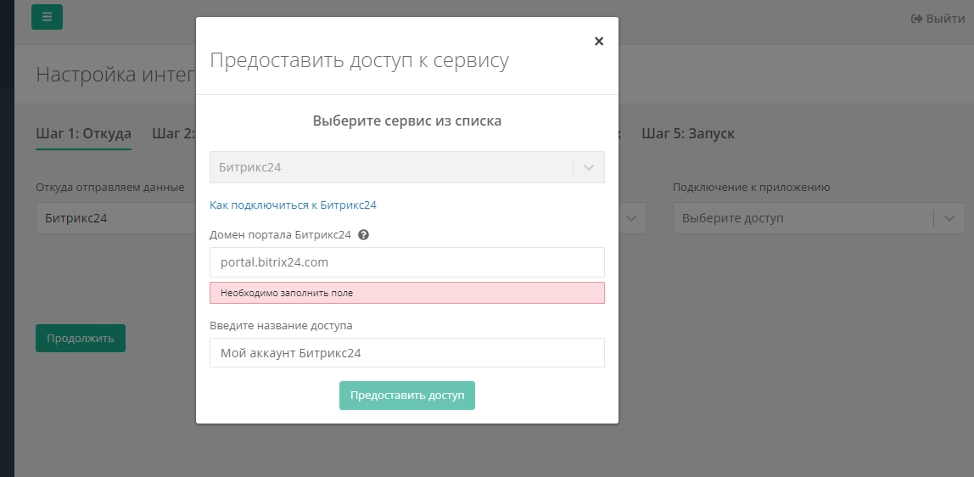Open help tooltip next to Домен портала Битрикс24

pos(363,235)
